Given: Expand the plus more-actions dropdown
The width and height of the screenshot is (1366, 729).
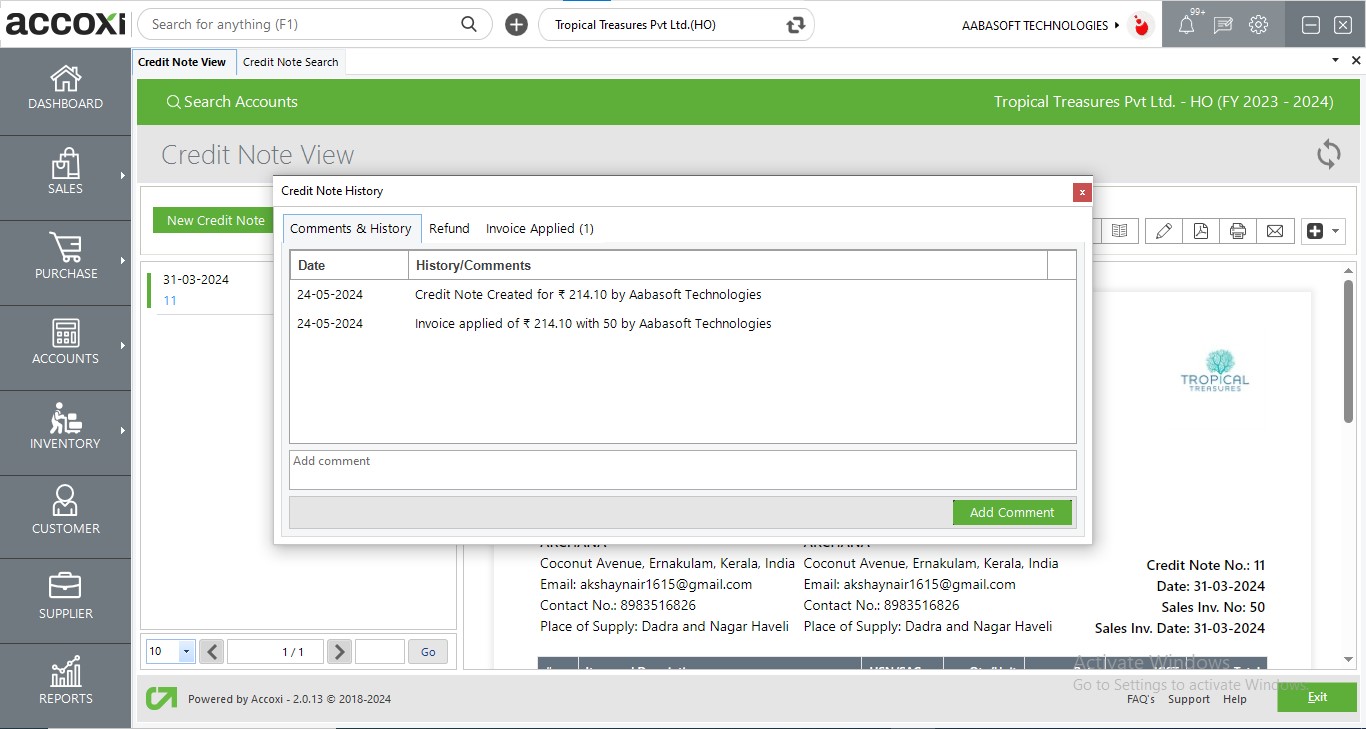Looking at the screenshot, I should click(x=1323, y=231).
